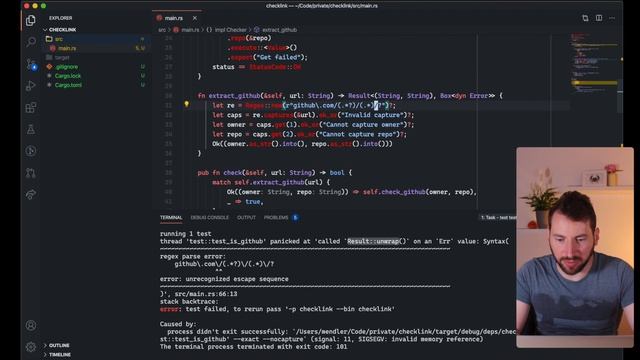This screenshot has width=640, height=360.
Task: Open the Search view in activity bar
Action: pyautogui.click(x=31, y=42)
